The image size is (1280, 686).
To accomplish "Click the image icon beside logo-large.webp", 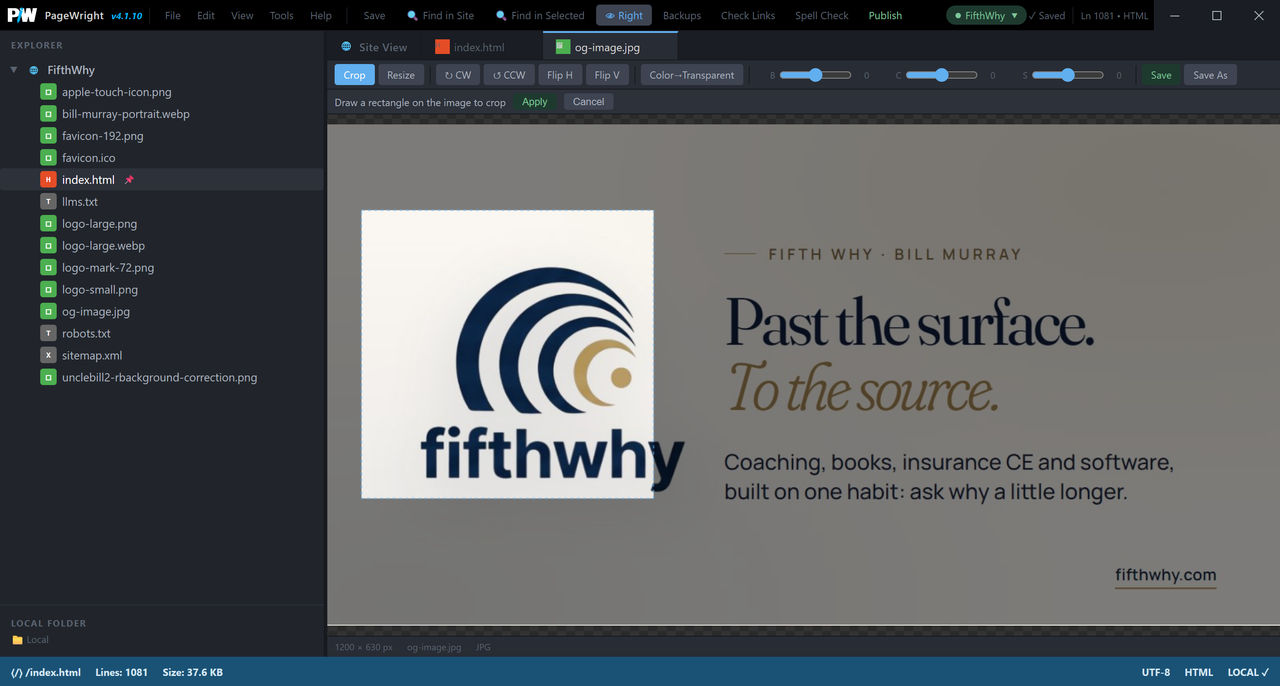I will 48,246.
